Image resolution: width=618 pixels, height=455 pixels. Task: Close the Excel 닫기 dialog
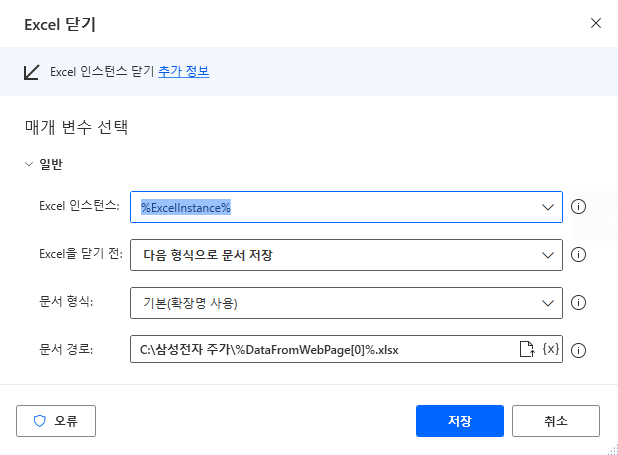[596, 23]
